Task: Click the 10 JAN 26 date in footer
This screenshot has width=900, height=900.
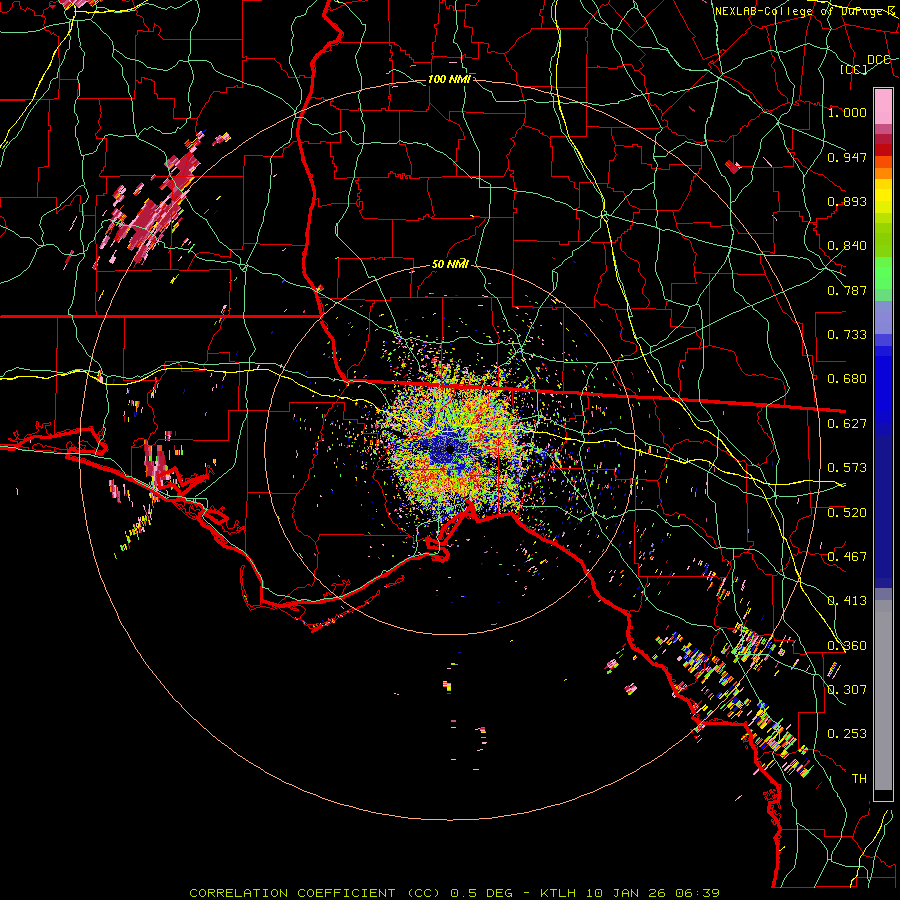Action: point(628,893)
